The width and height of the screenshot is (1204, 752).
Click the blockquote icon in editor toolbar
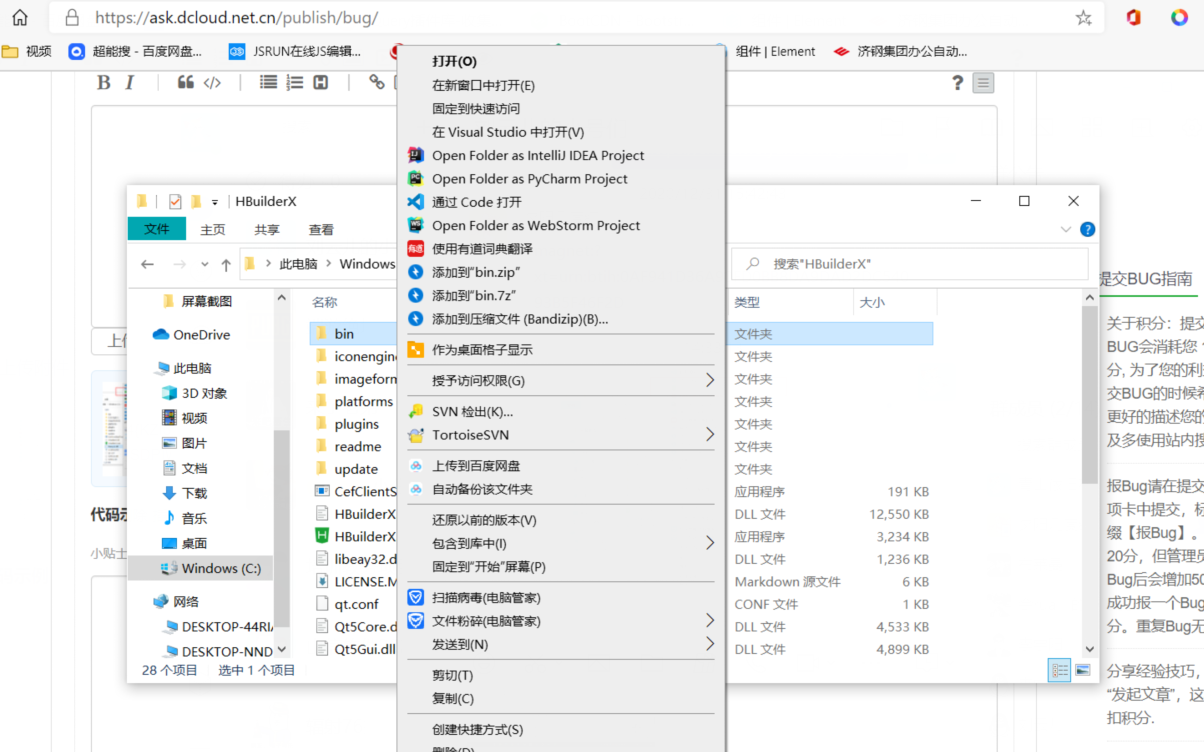pos(185,83)
